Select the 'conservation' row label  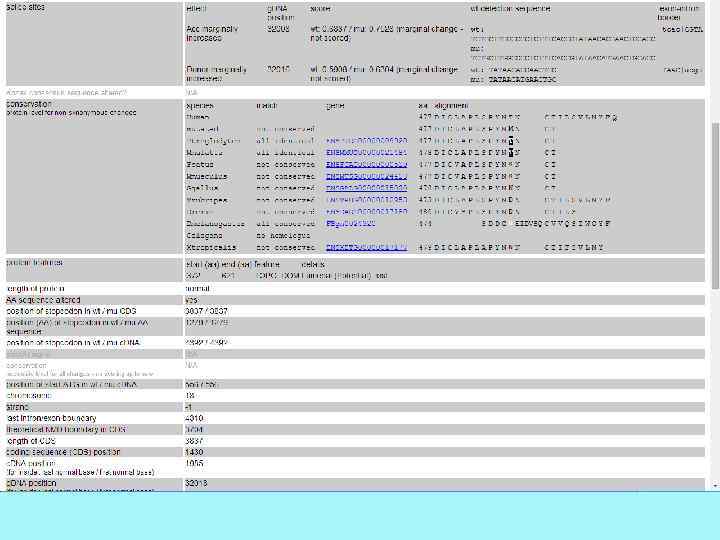tap(29, 104)
